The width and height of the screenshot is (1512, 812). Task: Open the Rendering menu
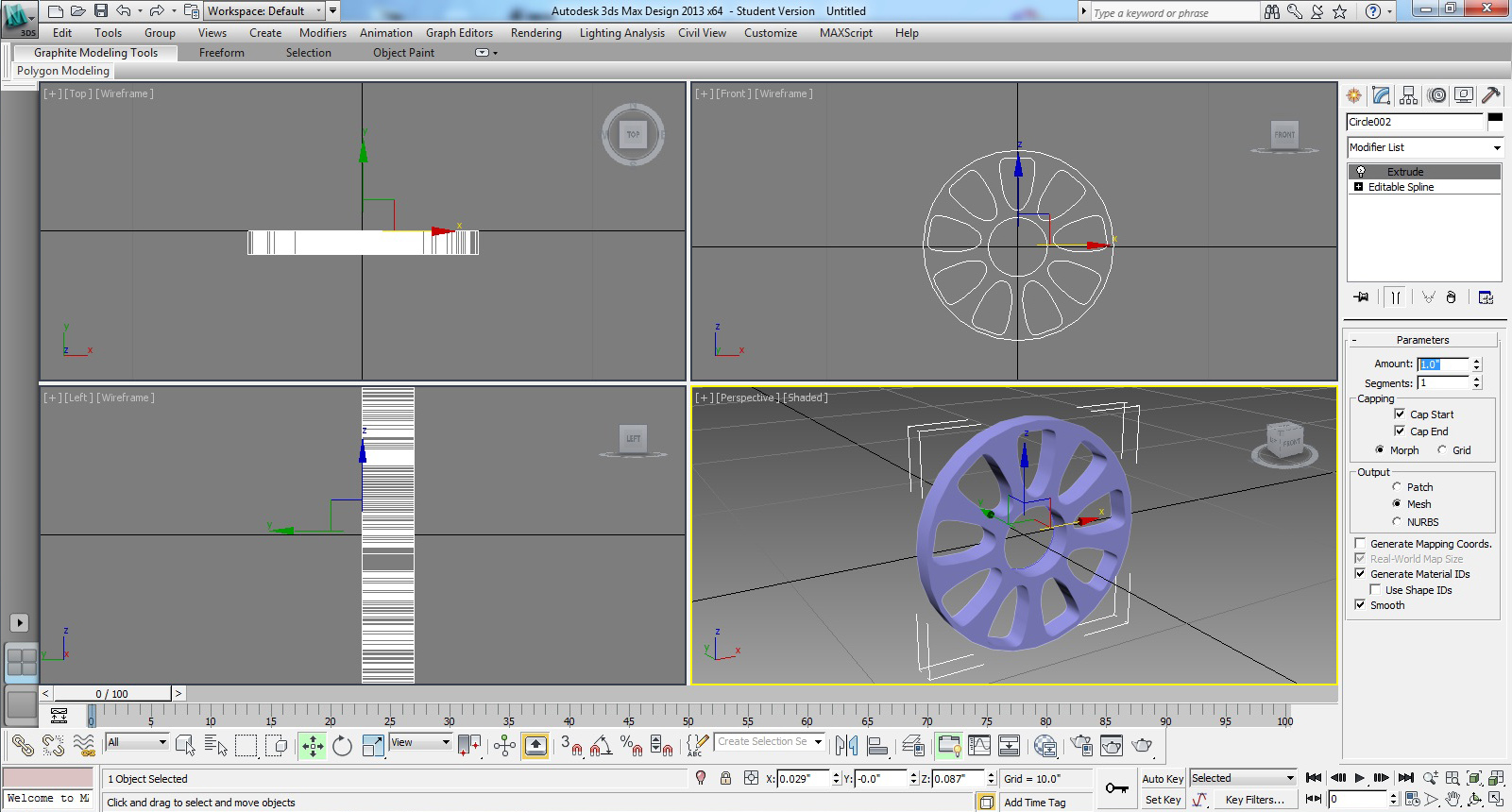(x=535, y=33)
